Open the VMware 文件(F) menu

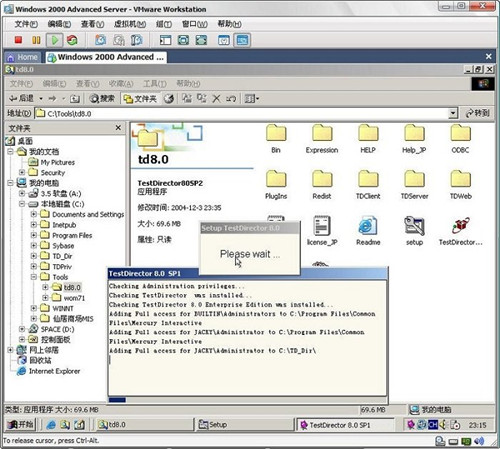26,24
